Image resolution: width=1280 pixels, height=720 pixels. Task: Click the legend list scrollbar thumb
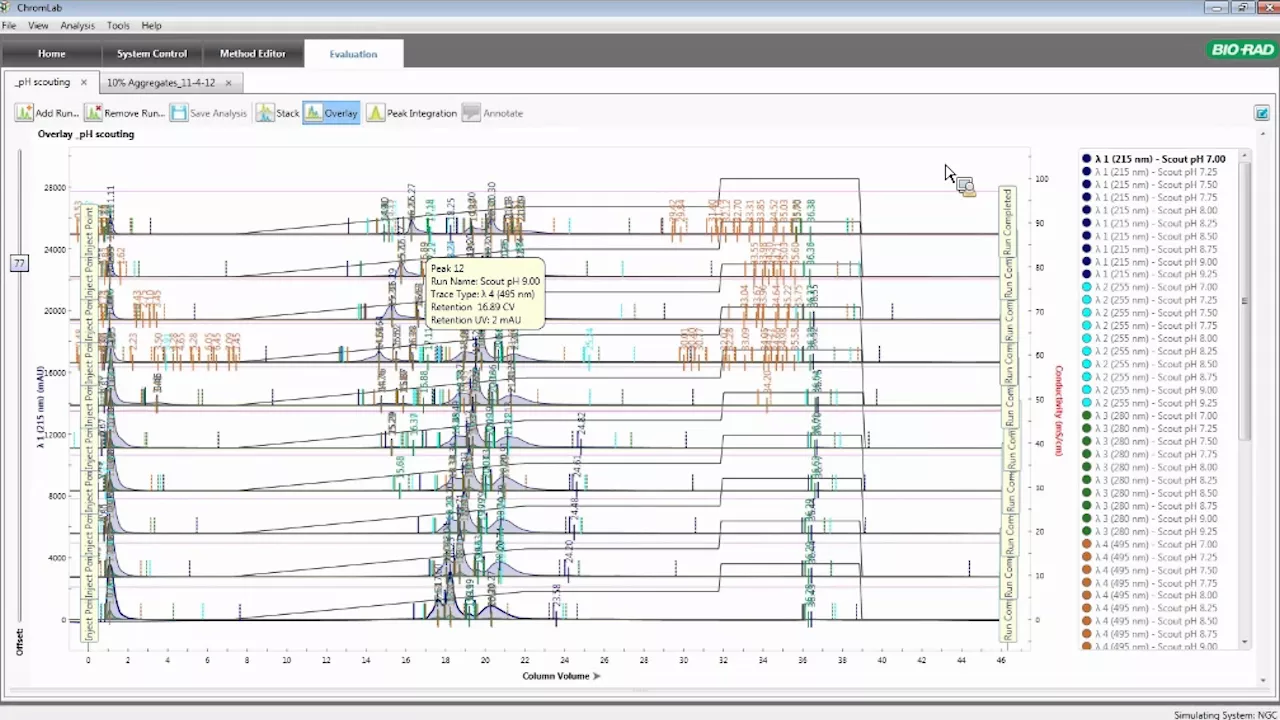[1245, 300]
